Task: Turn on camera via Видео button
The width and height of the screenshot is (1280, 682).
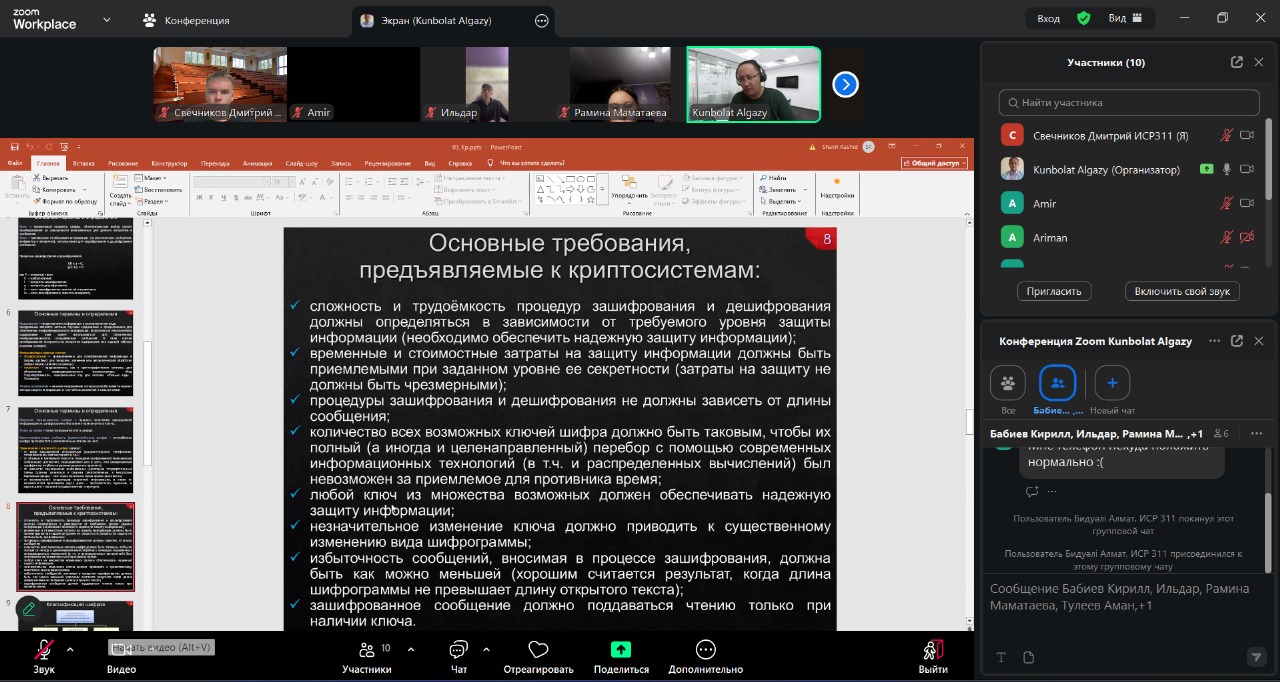Action: click(121, 651)
